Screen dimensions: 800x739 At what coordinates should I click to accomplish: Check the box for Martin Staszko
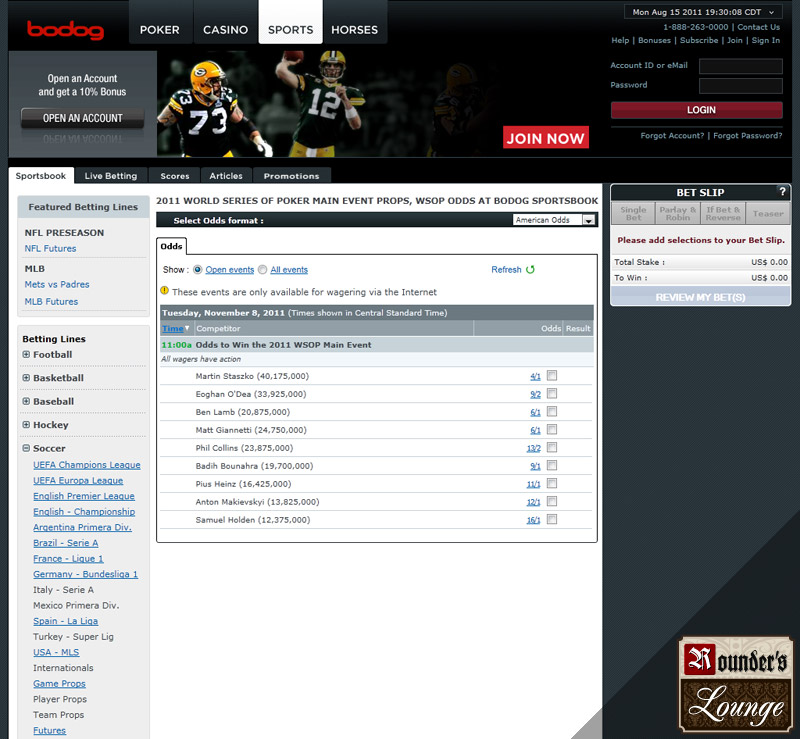pos(552,376)
